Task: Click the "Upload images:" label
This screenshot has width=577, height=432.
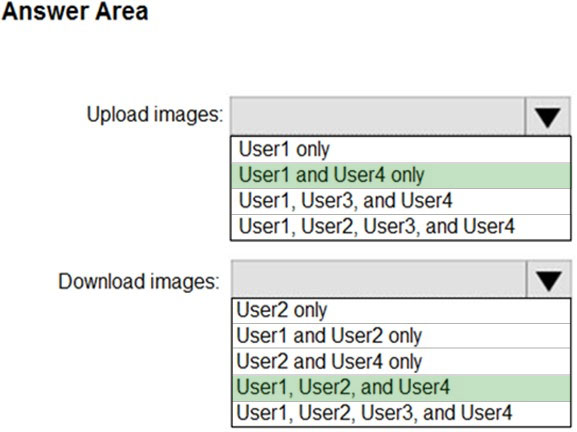Action: (x=155, y=115)
